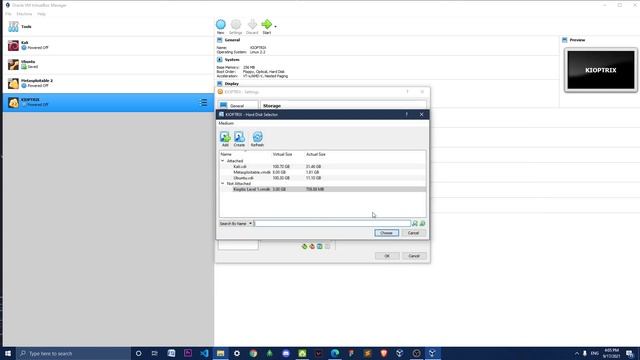Screen dimensions: 640x360
Task: Click the Create disk image icon
Action: pos(239,139)
